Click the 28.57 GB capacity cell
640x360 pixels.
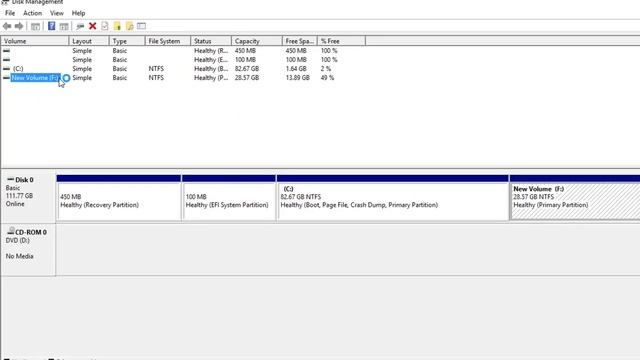247,78
